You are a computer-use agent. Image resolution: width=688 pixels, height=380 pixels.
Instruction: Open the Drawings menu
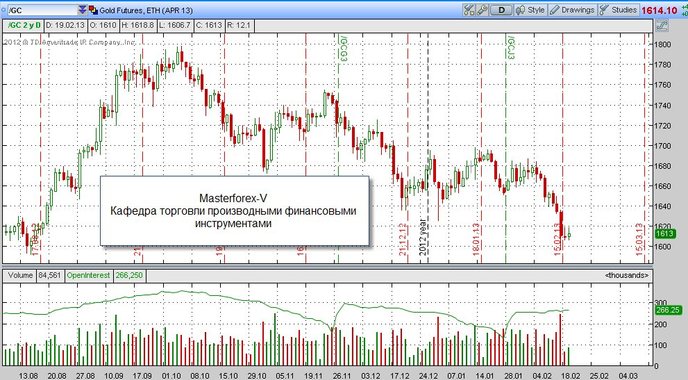[572, 10]
